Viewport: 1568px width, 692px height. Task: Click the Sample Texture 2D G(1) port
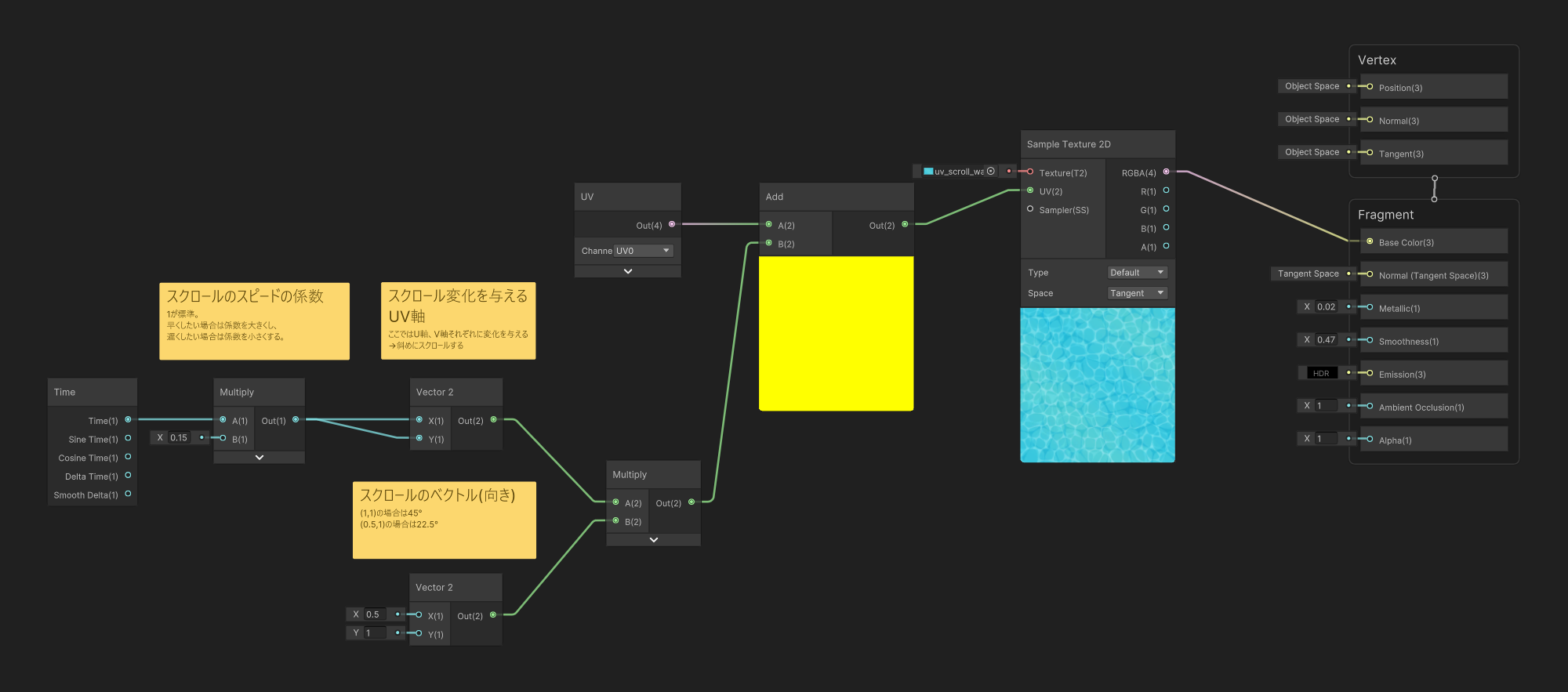[x=1166, y=208]
